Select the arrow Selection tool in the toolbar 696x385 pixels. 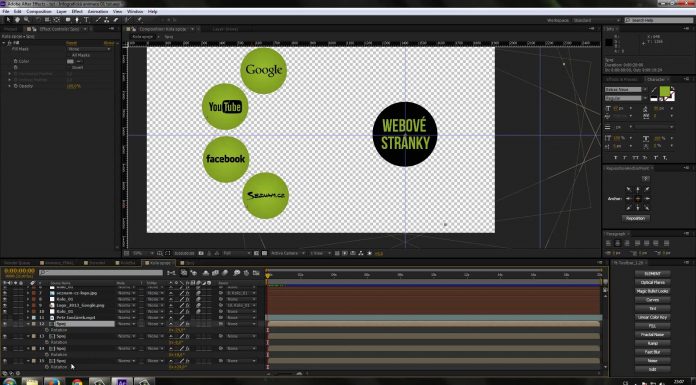tap(8, 20)
